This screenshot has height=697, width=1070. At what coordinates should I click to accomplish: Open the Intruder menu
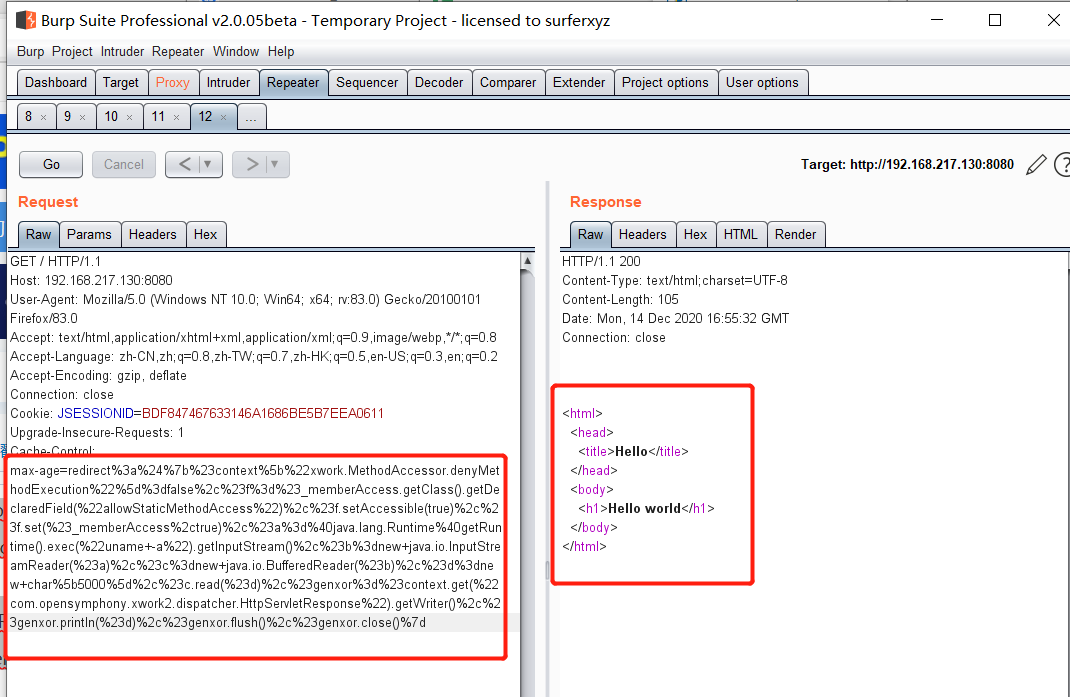pyautogui.click(x=122, y=51)
